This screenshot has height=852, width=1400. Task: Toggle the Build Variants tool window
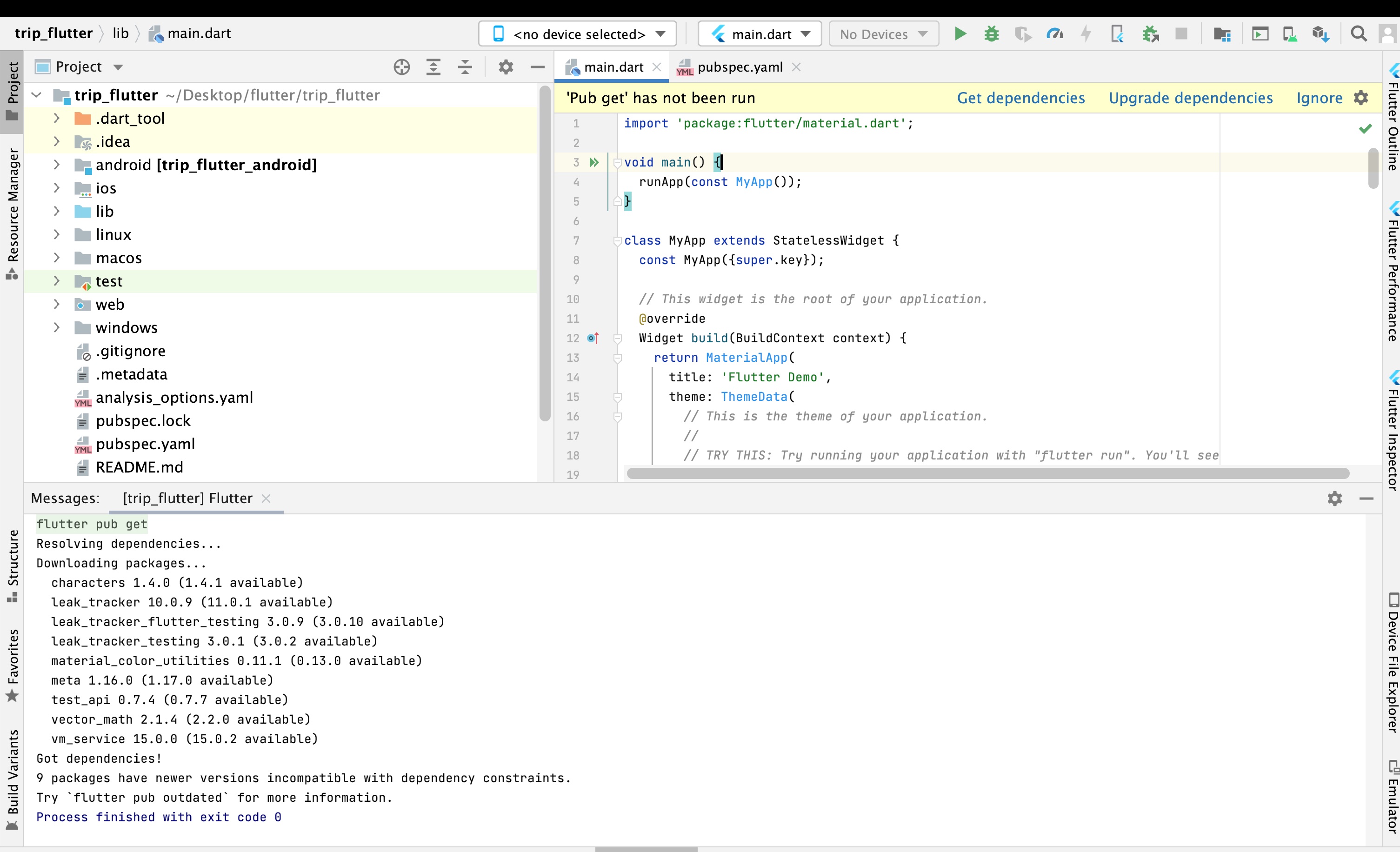(x=12, y=779)
